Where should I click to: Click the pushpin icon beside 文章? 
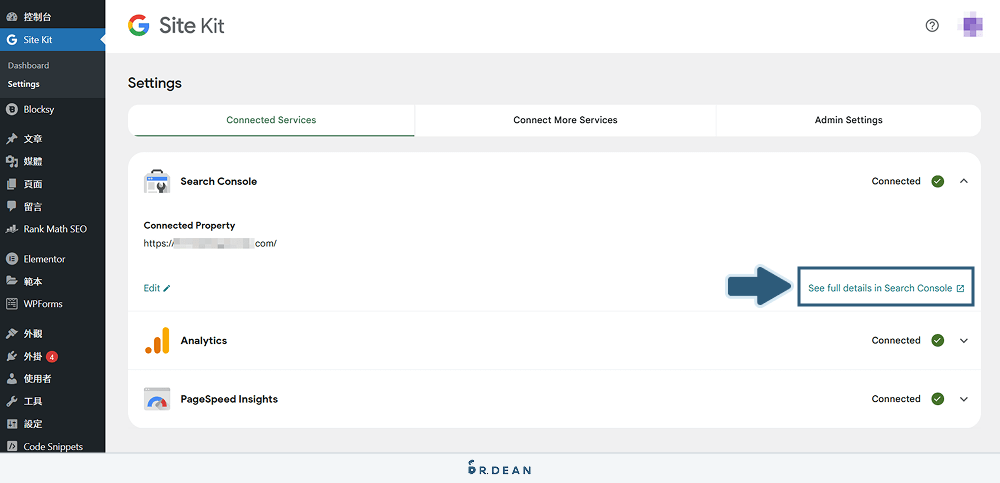(x=11, y=139)
